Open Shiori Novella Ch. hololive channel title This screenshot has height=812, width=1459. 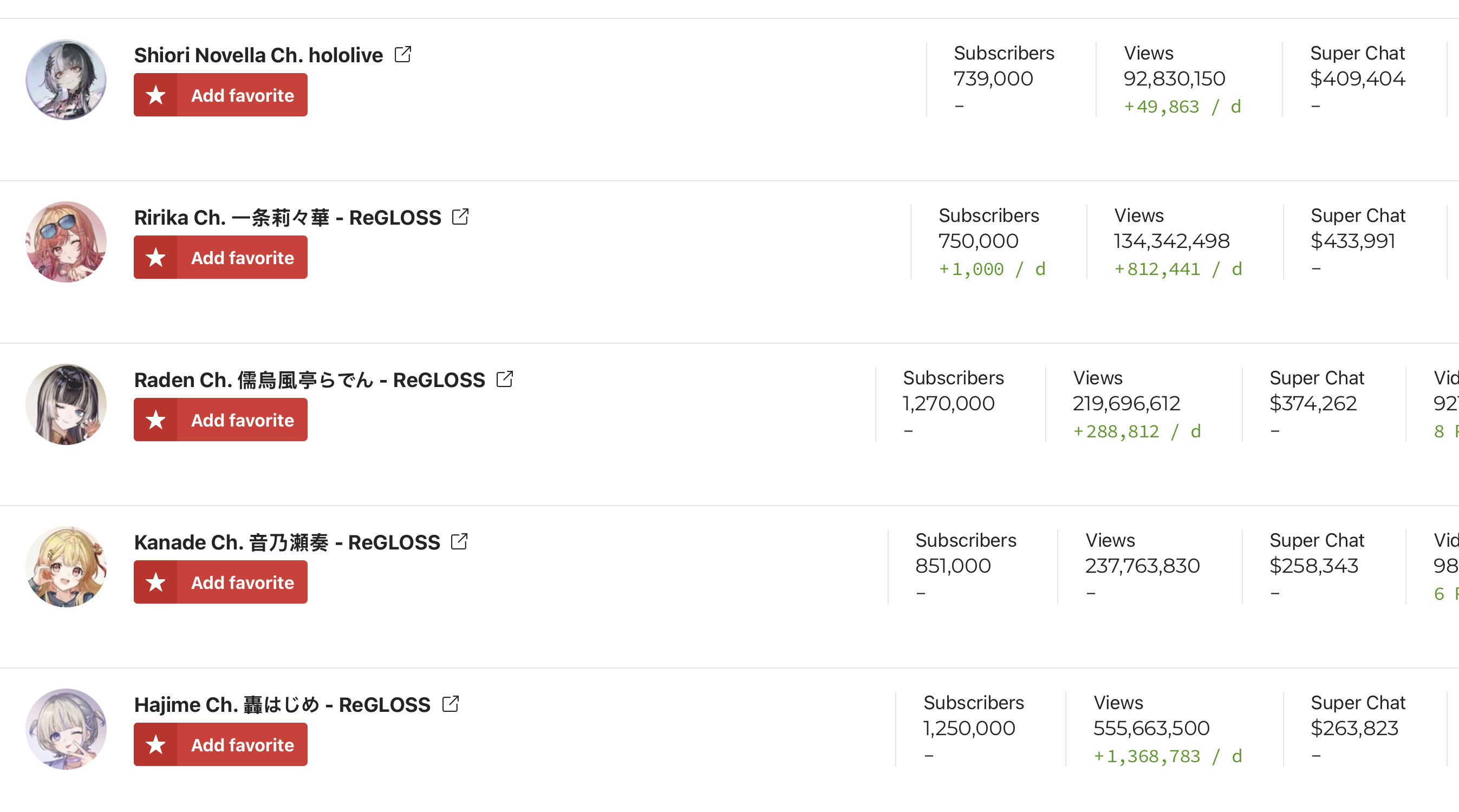coord(258,55)
